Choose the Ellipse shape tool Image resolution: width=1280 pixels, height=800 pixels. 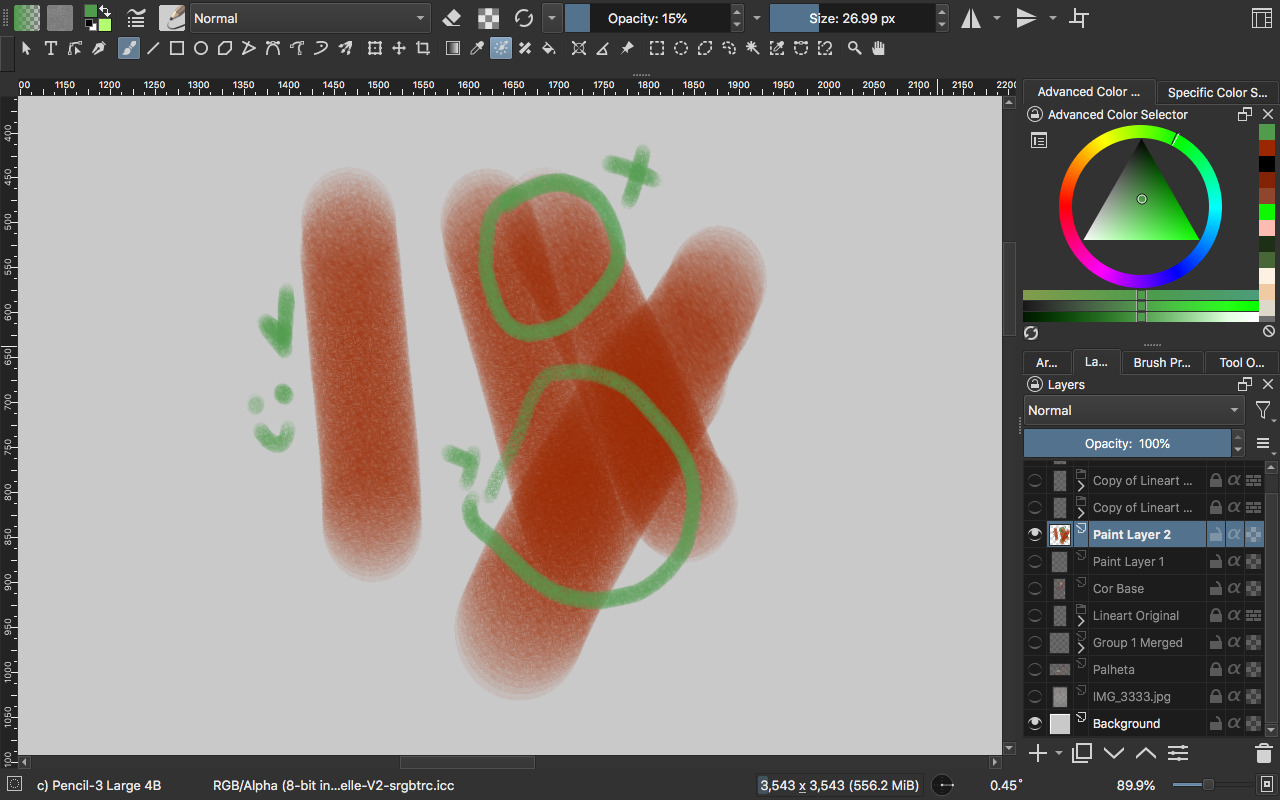[200, 48]
